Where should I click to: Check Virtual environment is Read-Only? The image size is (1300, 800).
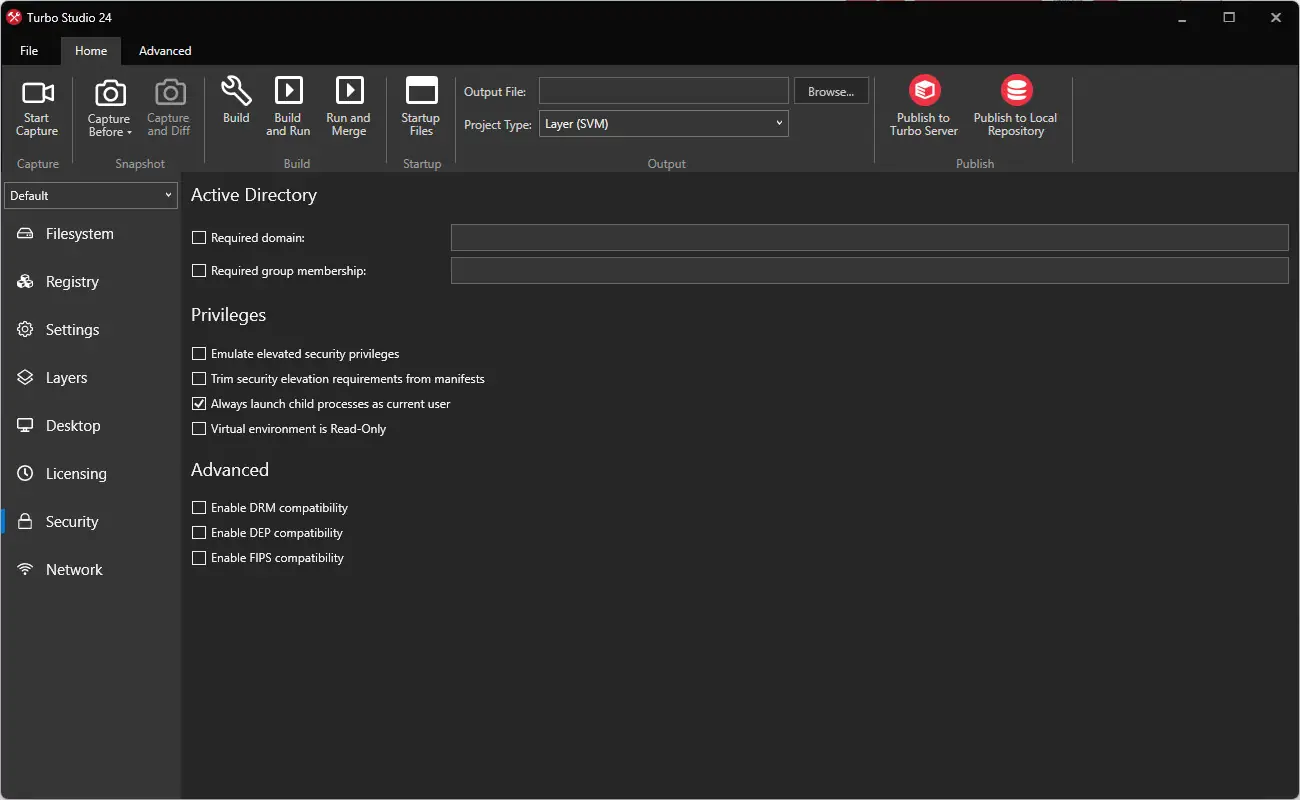pos(199,429)
